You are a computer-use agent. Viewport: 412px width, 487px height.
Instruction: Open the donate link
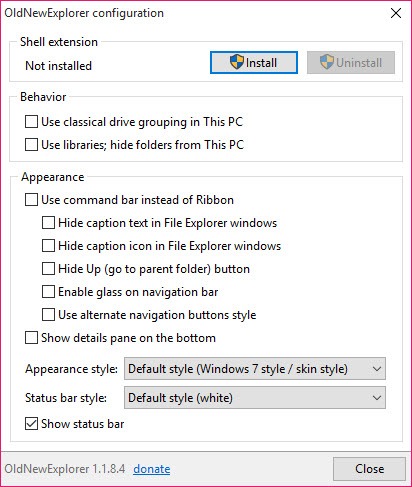tap(152, 469)
